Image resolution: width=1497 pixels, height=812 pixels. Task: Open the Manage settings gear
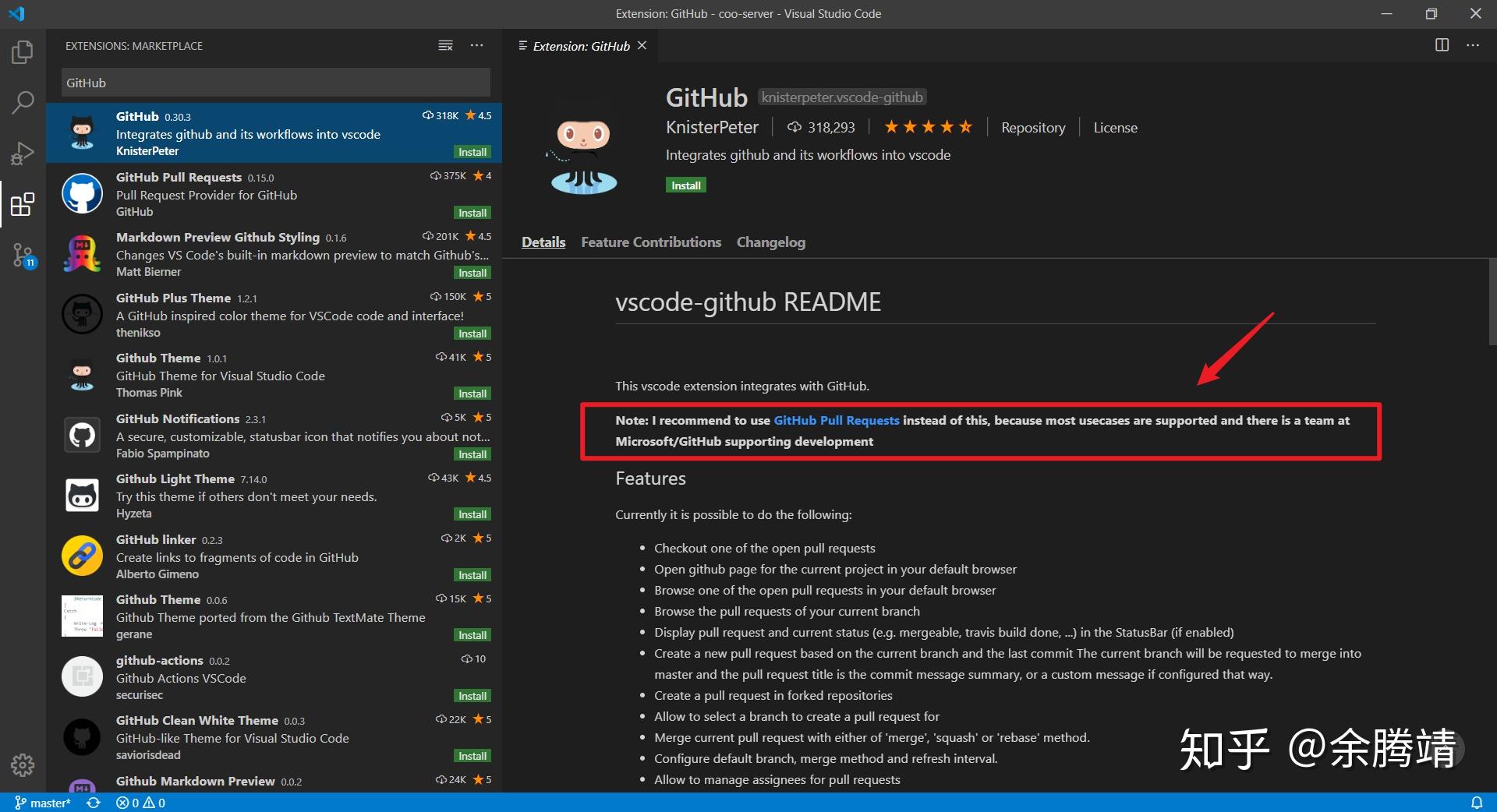pos(23,766)
